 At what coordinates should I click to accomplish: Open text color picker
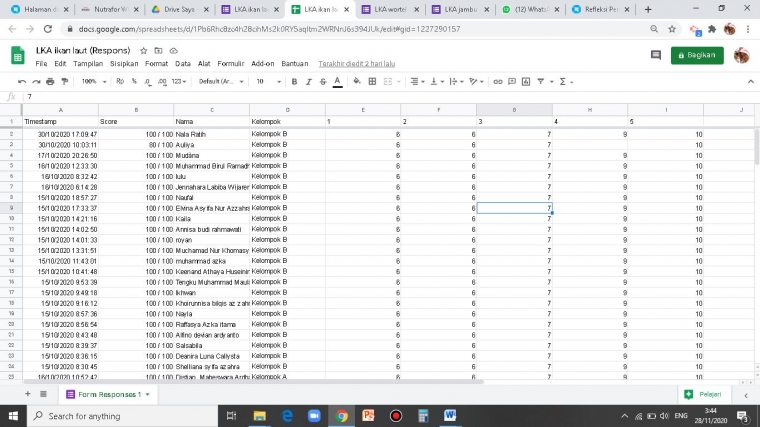[x=338, y=81]
